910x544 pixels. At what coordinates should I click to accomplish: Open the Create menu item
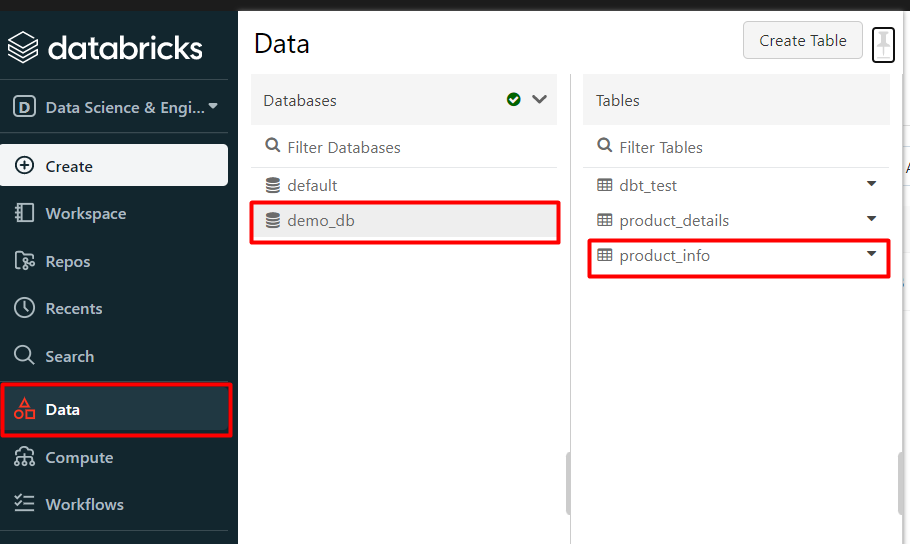[114, 165]
